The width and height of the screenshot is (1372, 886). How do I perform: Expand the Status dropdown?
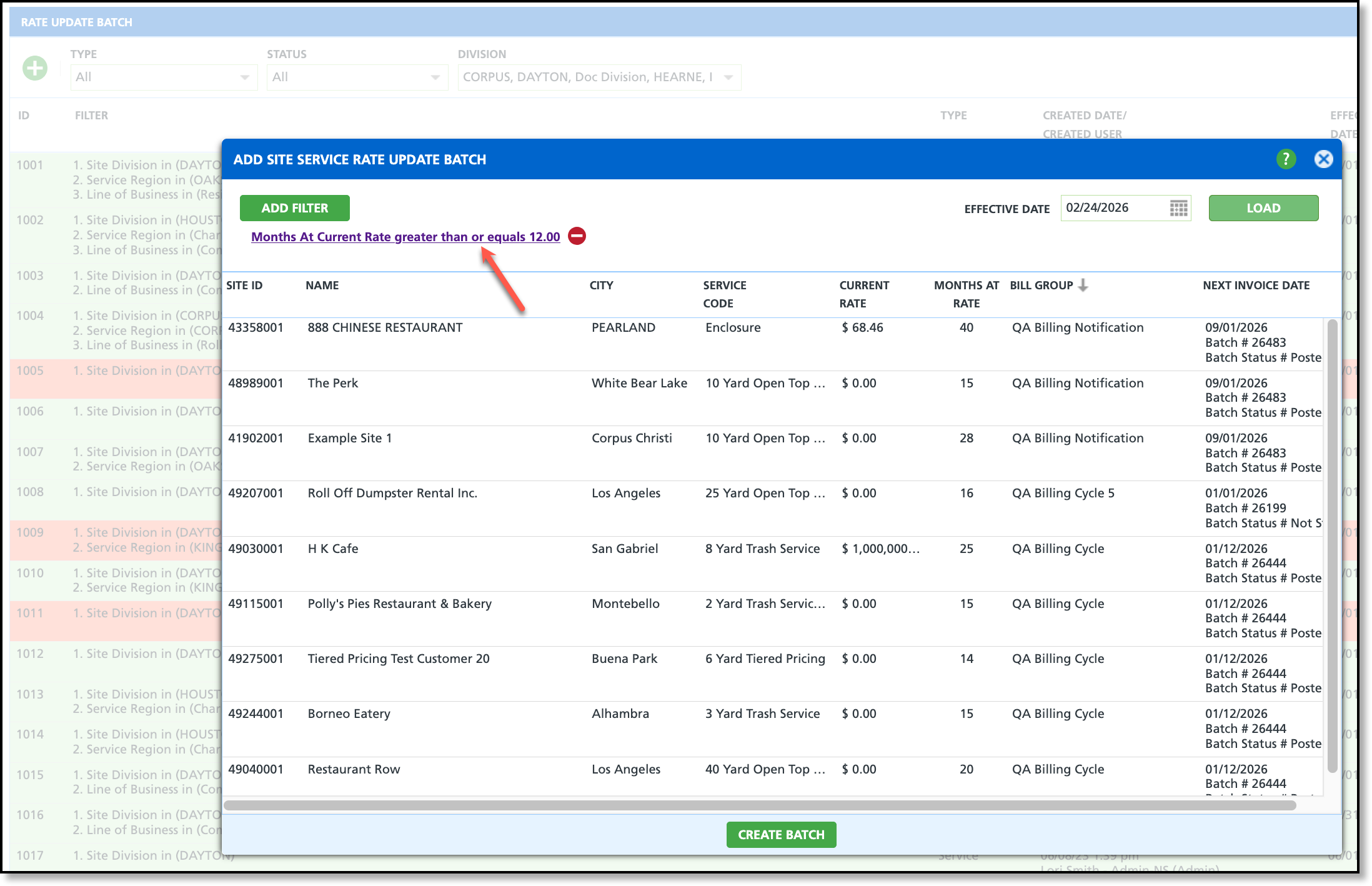pyautogui.click(x=357, y=77)
